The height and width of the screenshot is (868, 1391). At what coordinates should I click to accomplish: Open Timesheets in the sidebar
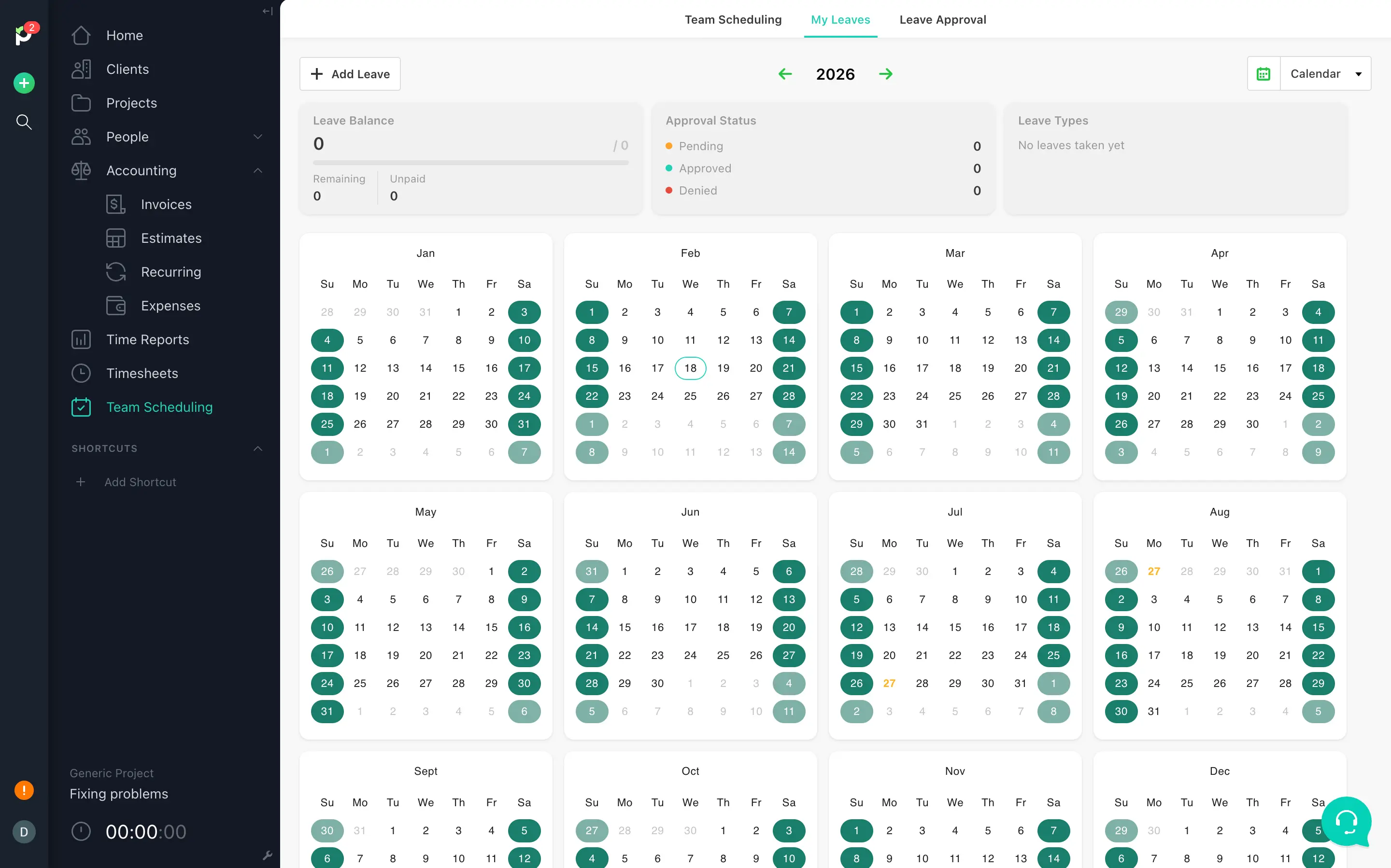pyautogui.click(x=142, y=374)
